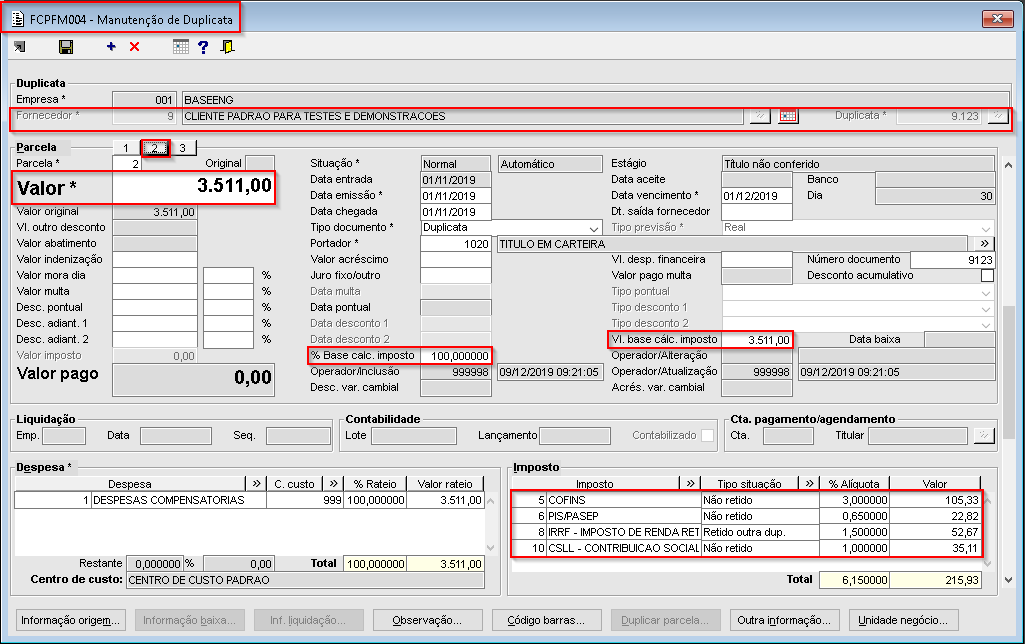Screen dimensions: 1025x644
Task: Toggle the Desconto acumulativo checkbox
Action: pos(987,275)
